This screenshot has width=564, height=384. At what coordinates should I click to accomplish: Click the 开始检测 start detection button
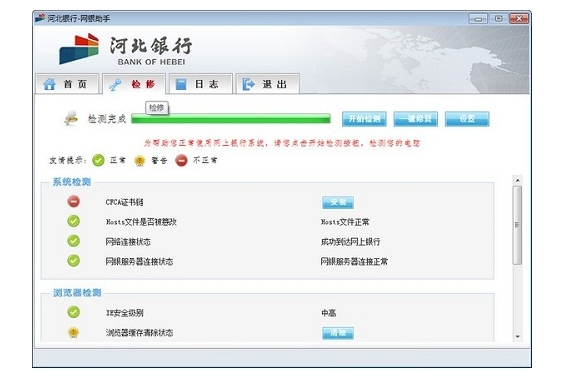pyautogui.click(x=364, y=119)
